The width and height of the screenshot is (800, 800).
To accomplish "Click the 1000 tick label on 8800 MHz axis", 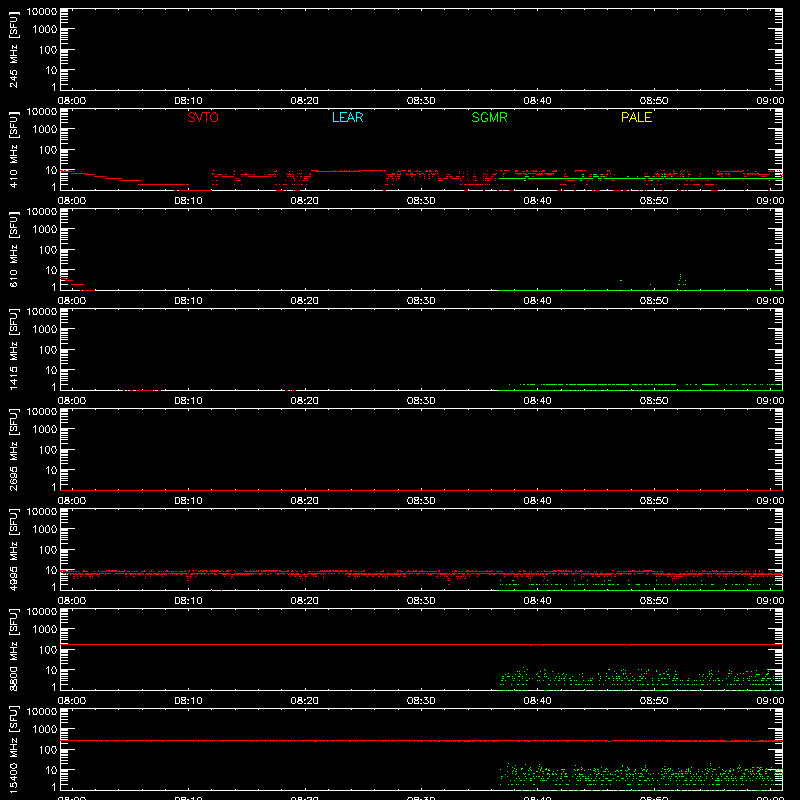I will (45, 630).
